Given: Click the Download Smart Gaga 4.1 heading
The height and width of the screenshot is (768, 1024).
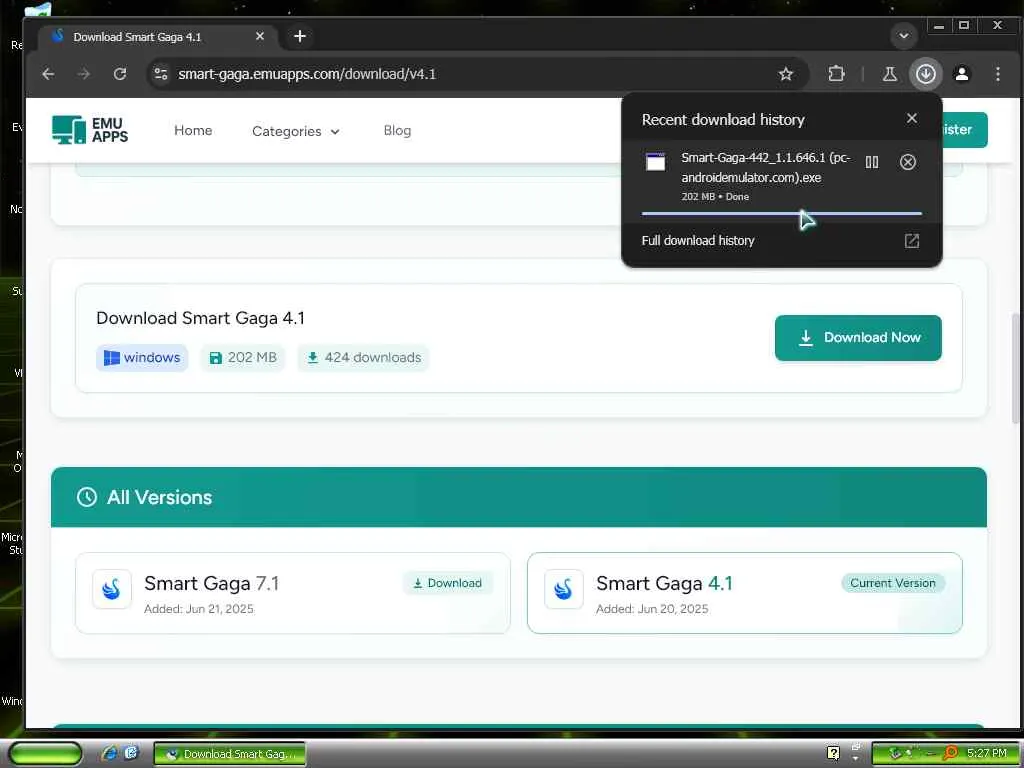Looking at the screenshot, I should point(200,318).
